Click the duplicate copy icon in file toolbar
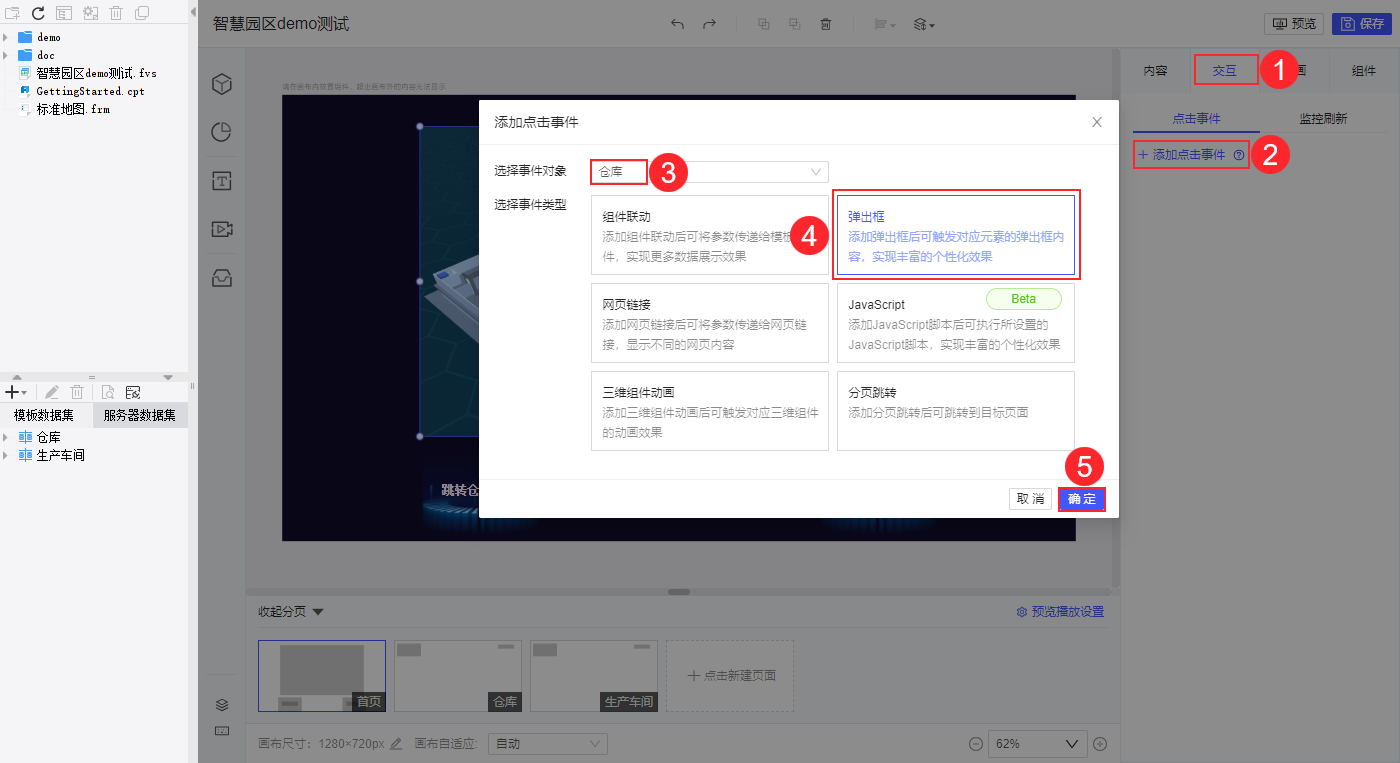The width and height of the screenshot is (1400, 763). click(x=142, y=13)
